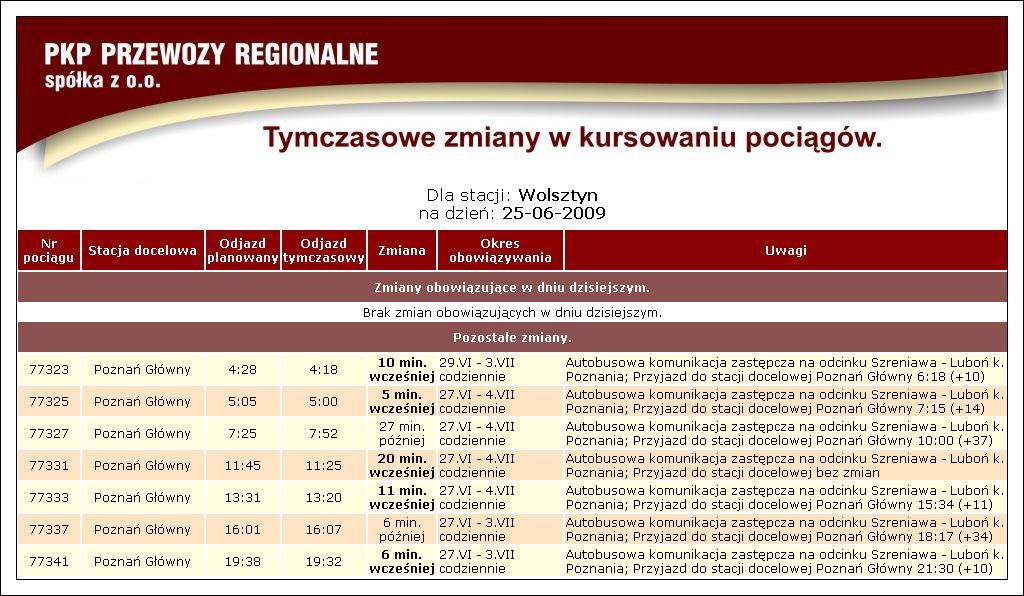The image size is (1024, 596).
Task: Select train number 77333
Action: pos(49,497)
